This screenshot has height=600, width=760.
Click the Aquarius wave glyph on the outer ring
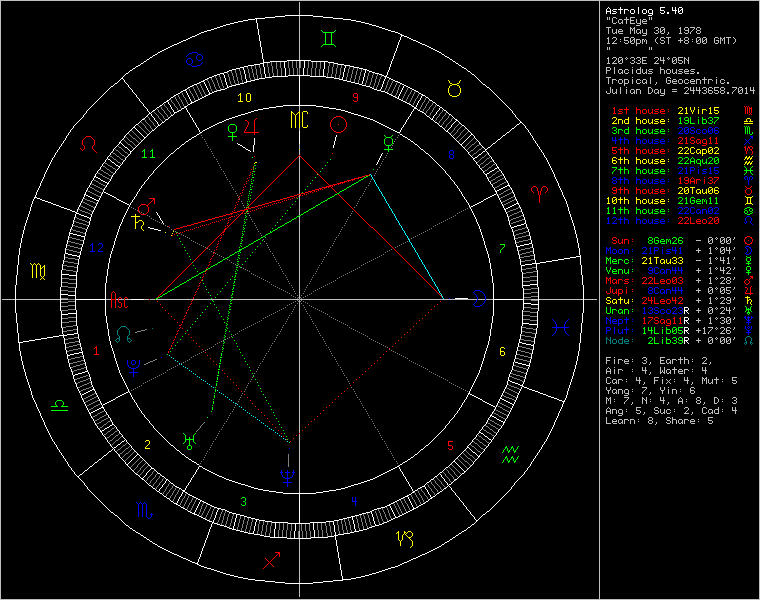[x=510, y=455]
